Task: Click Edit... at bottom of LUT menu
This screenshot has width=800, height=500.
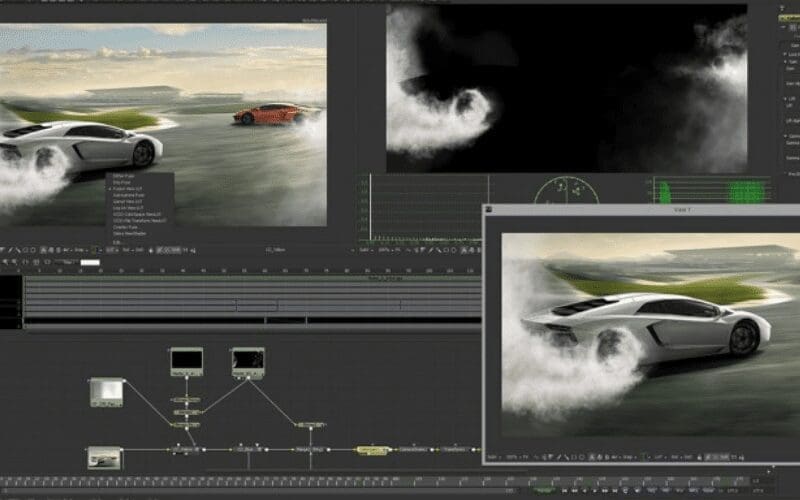Action: [x=116, y=242]
